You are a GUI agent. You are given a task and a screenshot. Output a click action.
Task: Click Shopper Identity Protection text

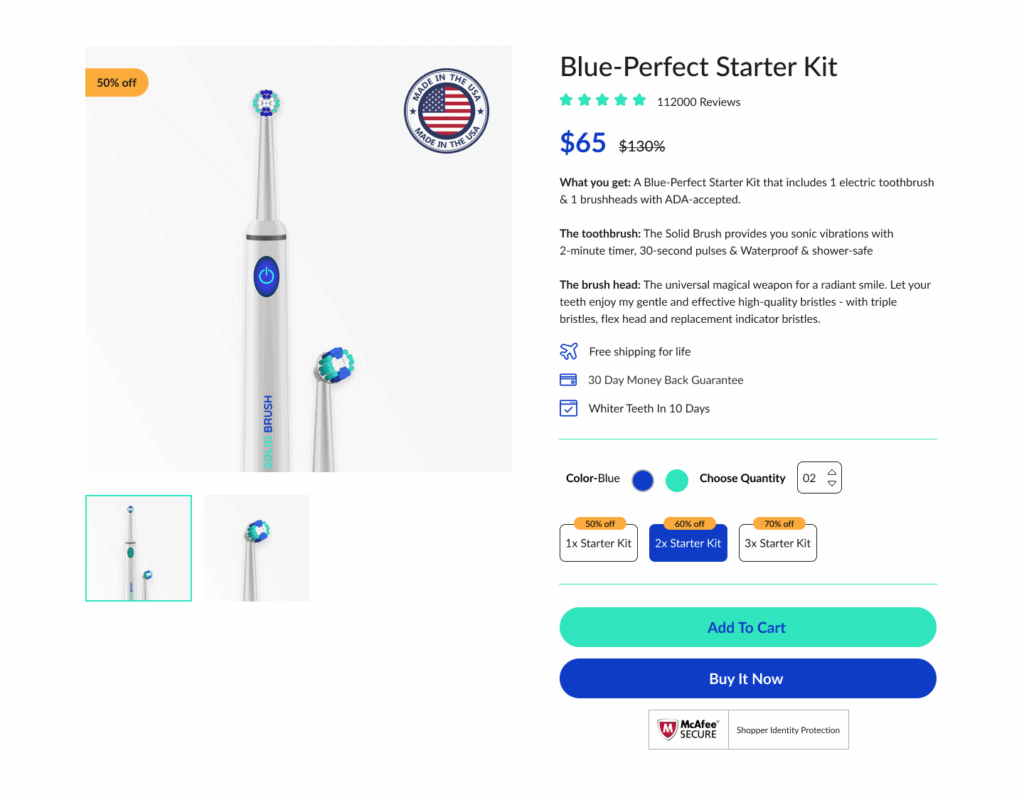pos(788,730)
